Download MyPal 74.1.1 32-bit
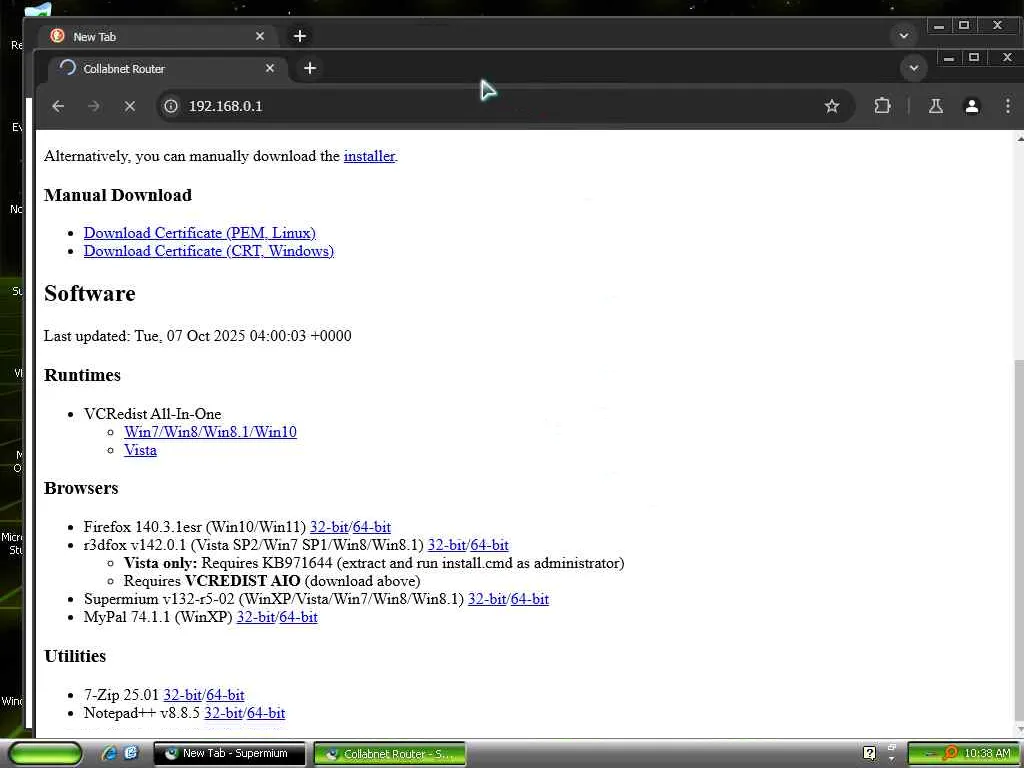 point(255,618)
